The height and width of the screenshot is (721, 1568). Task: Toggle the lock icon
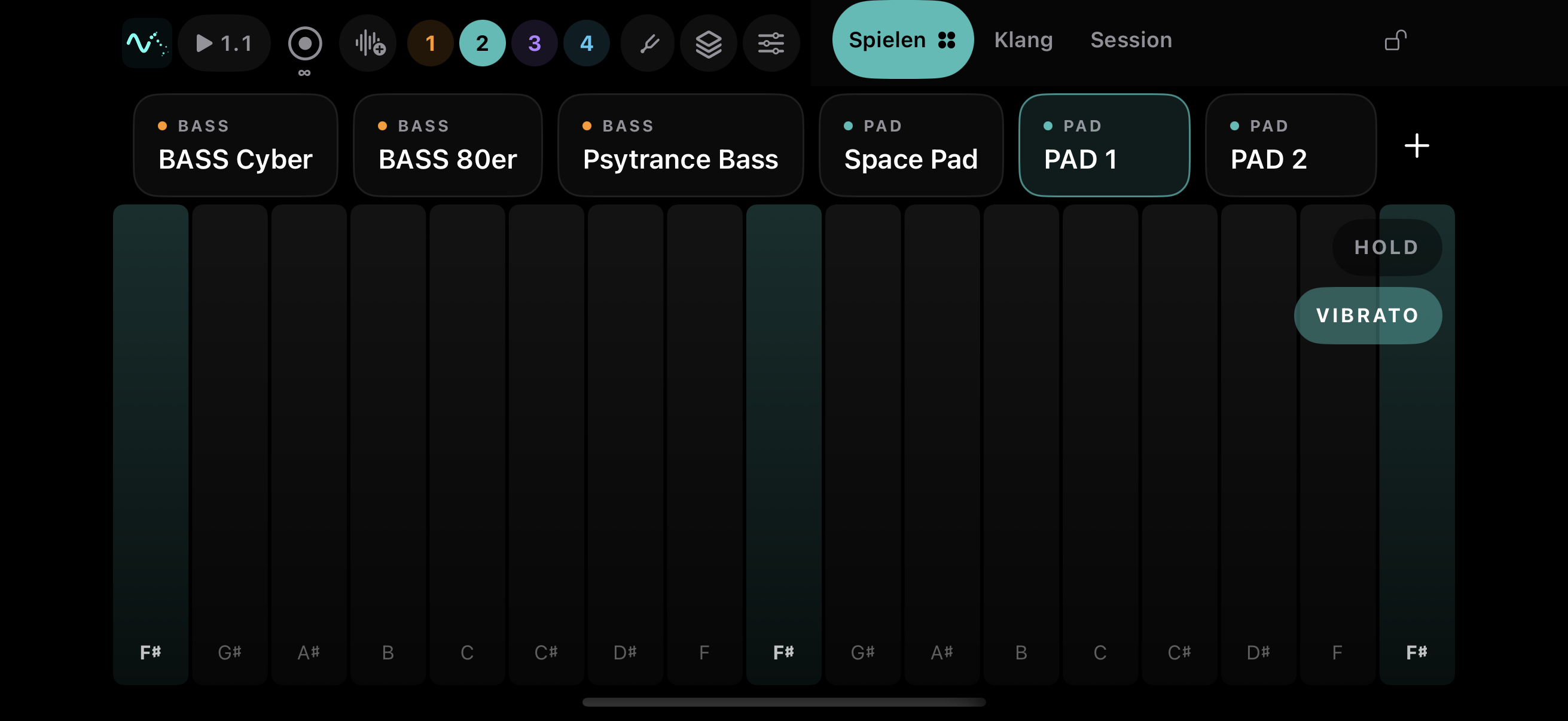pyautogui.click(x=1395, y=41)
